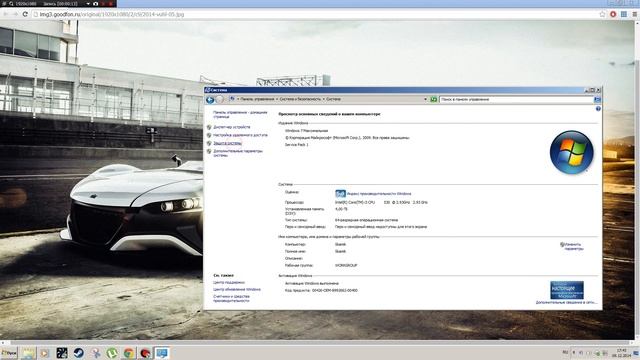Image resolution: width=640 pixels, height=360 pixels.
Task: Select 'Система' breadcrumb segment
Action: click(x=333, y=99)
